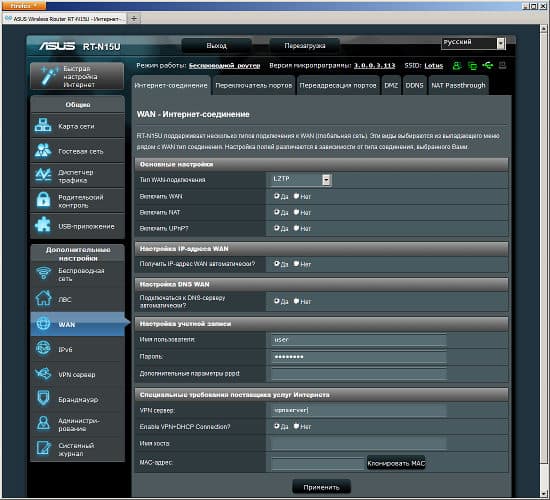550x500 pixels.
Task: Select 'Нет' for Включить WAN
Action: click(296, 196)
